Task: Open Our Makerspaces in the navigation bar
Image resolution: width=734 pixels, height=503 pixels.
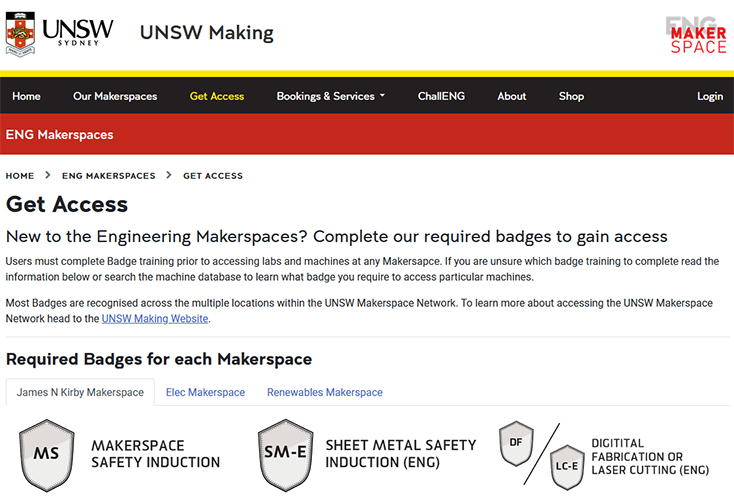Action: point(115,96)
